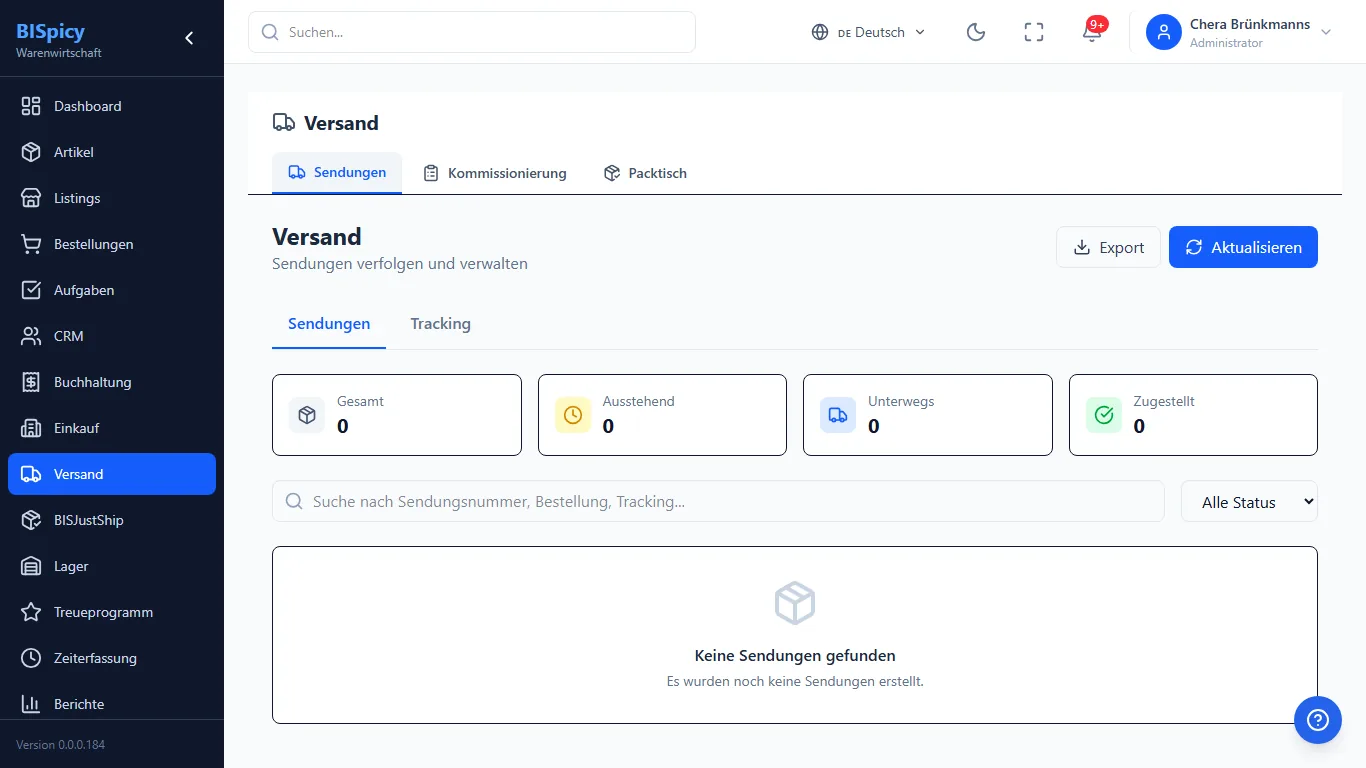Navigate to CRM in the sidebar
Viewport: 1366px width, 768px height.
[x=112, y=336]
